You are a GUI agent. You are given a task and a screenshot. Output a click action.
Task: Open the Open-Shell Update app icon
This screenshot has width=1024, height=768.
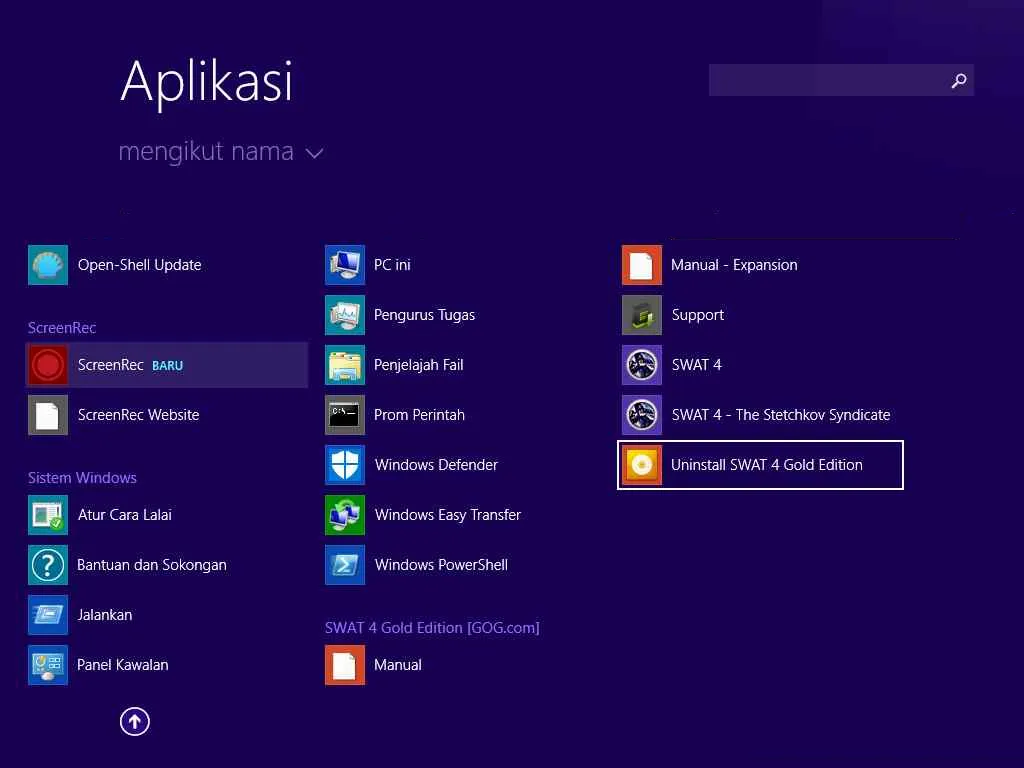[48, 264]
